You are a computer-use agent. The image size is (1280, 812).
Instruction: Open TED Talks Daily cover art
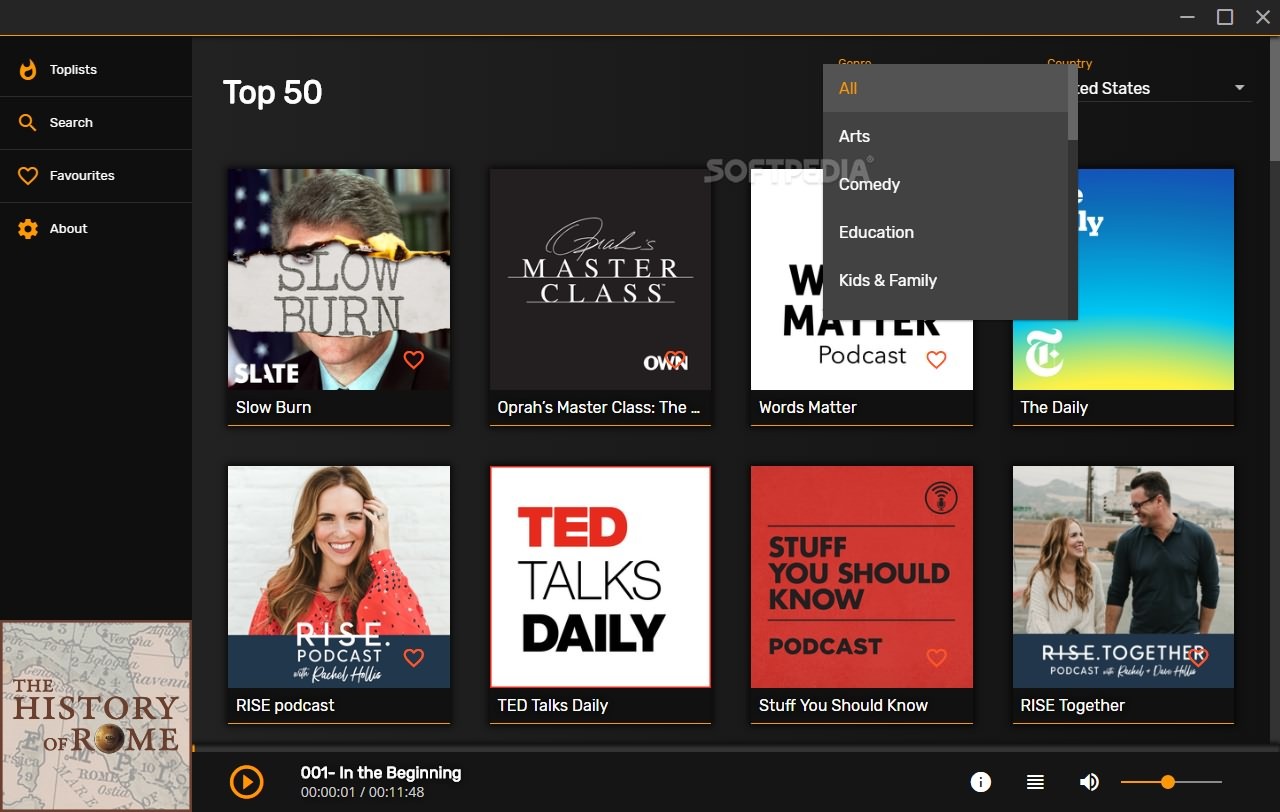600,577
